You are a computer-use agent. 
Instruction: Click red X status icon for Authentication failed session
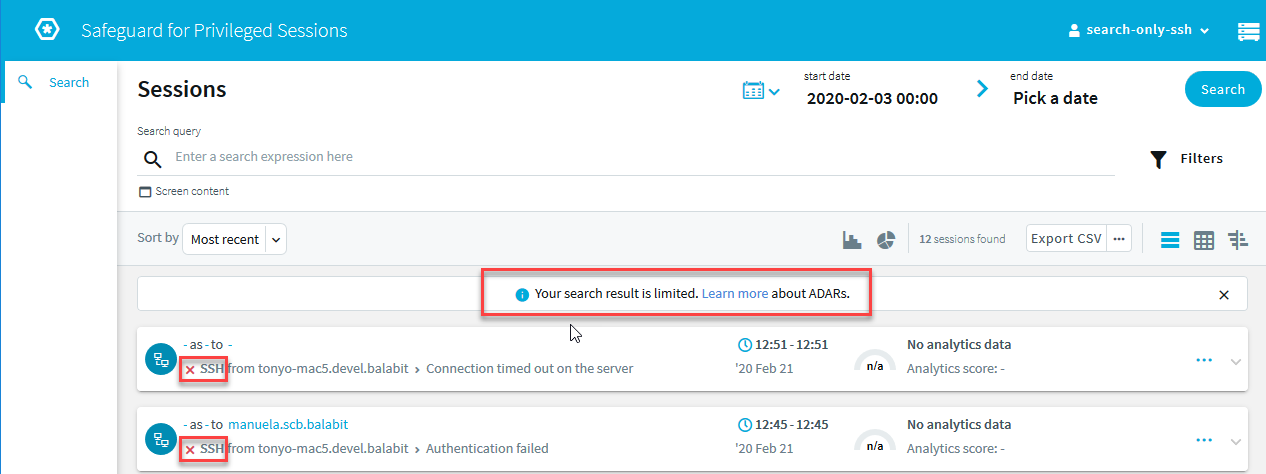190,450
